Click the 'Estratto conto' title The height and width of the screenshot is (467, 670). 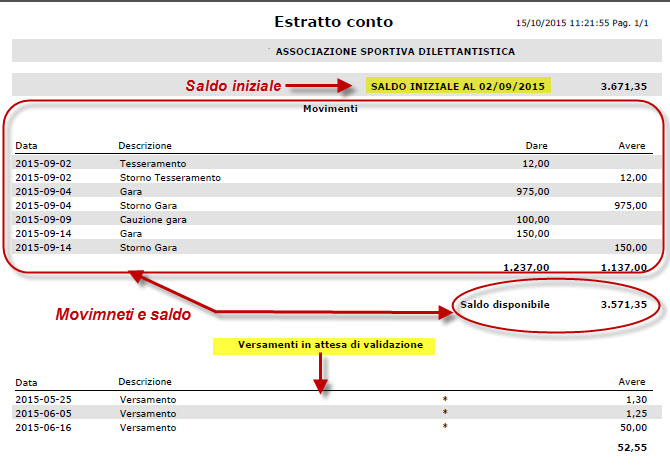(333, 22)
